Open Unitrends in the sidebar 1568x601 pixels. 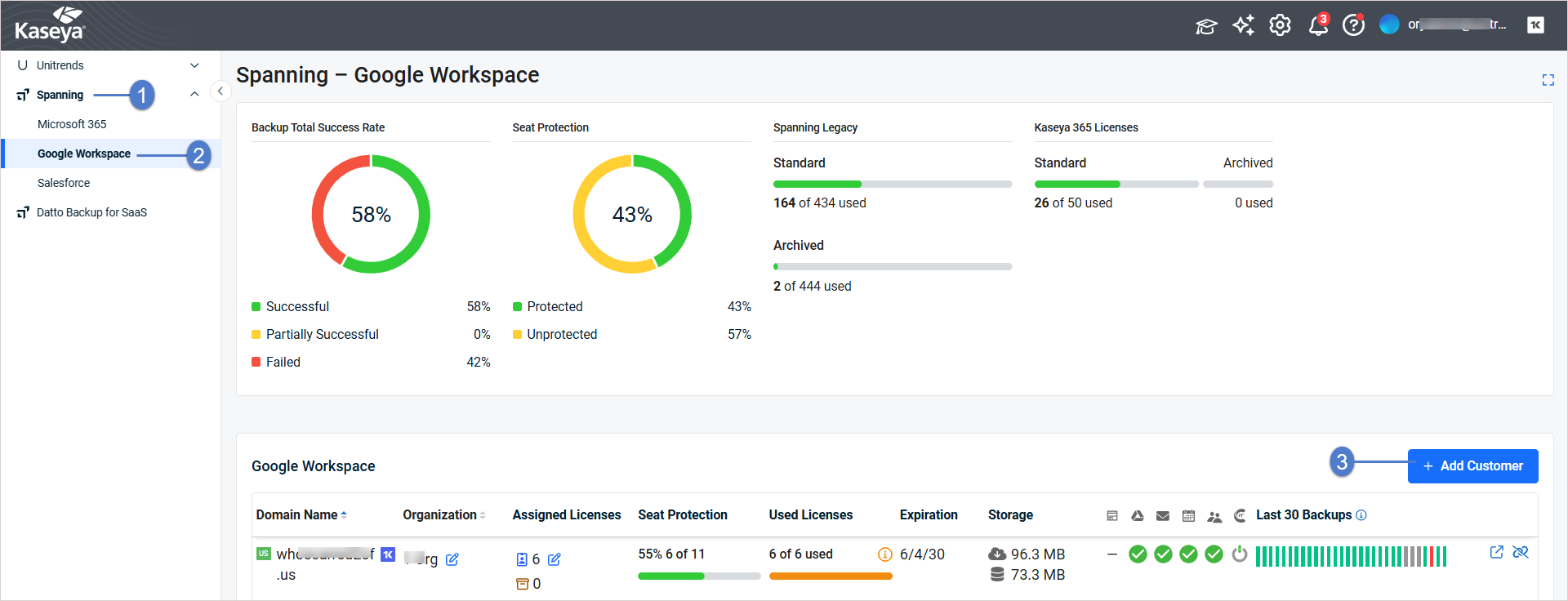60,65
